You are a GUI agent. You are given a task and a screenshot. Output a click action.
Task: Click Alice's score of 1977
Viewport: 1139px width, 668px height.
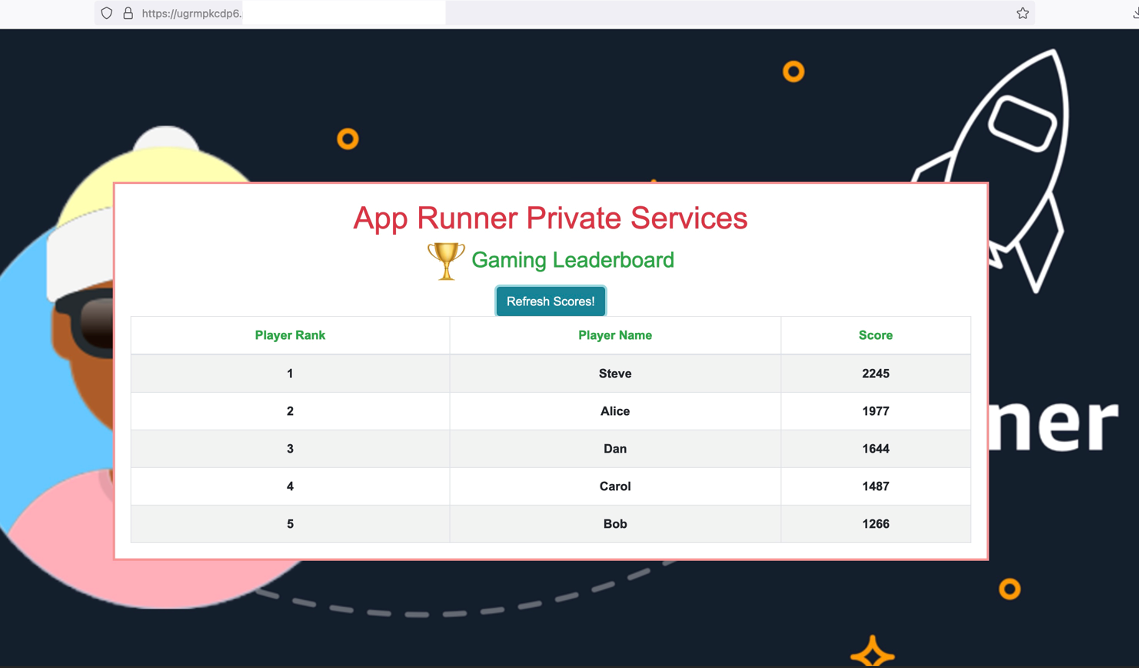tap(875, 411)
